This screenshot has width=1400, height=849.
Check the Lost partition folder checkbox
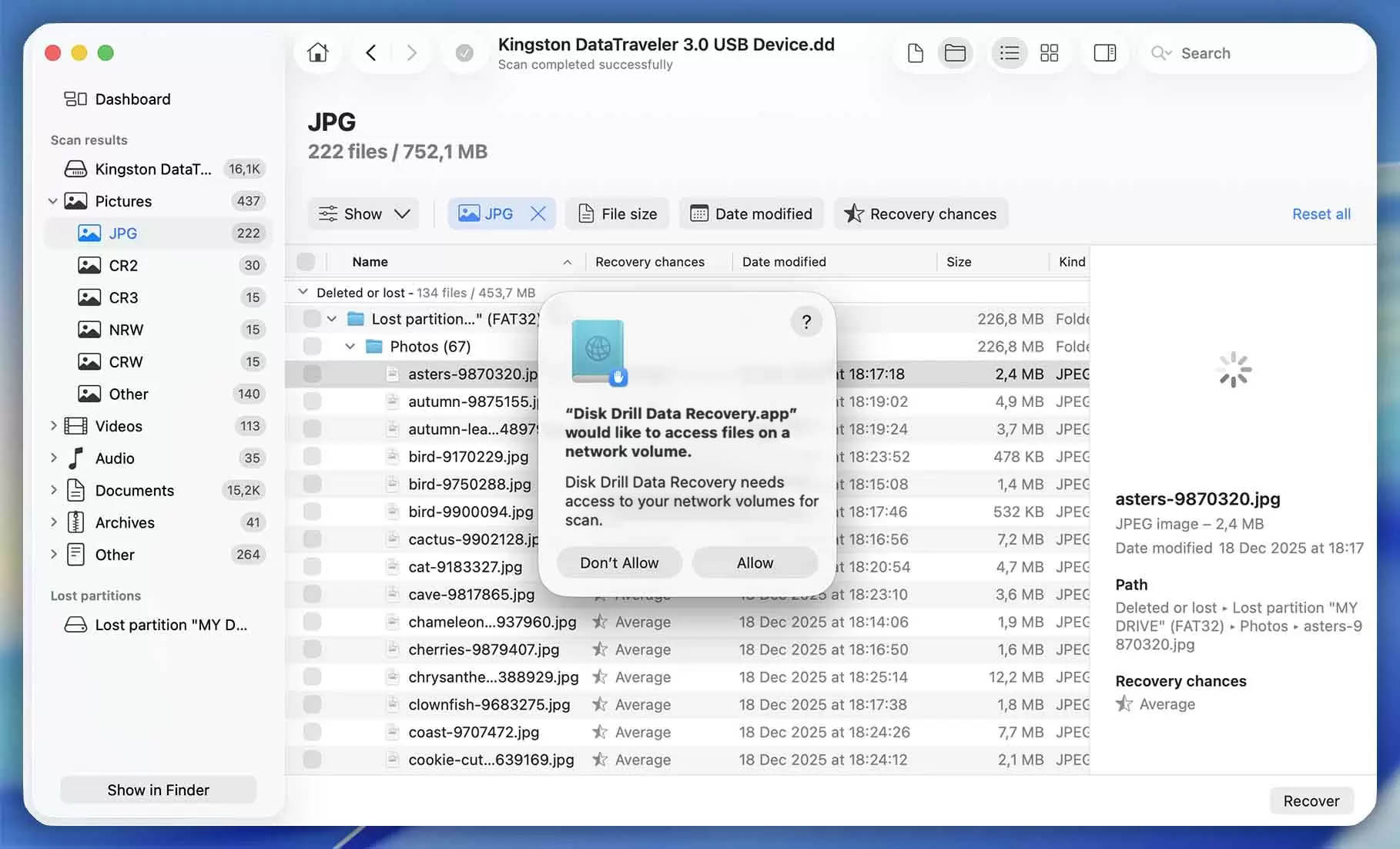point(312,319)
